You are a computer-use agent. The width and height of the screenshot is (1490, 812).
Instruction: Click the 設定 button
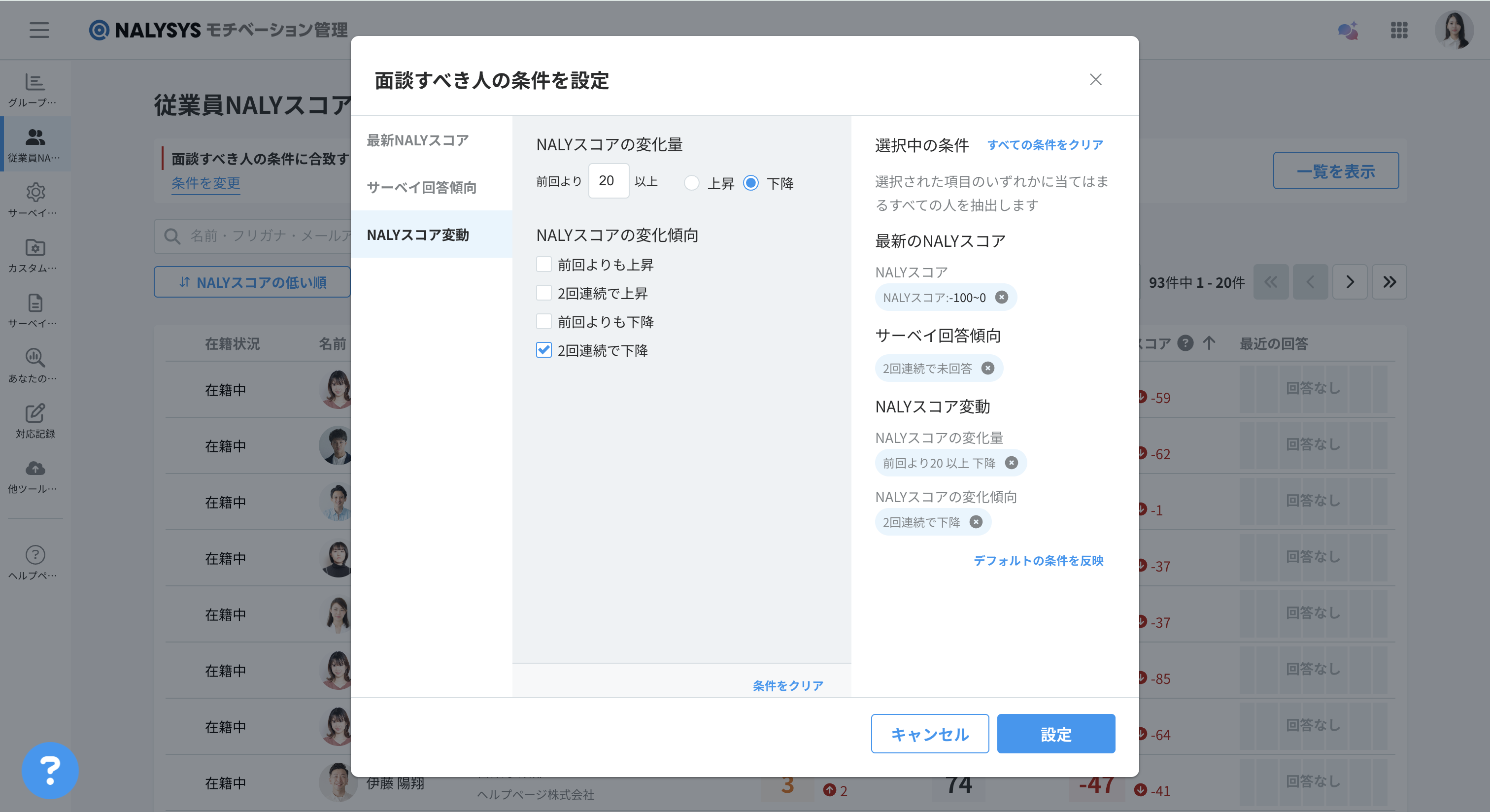point(1055,733)
